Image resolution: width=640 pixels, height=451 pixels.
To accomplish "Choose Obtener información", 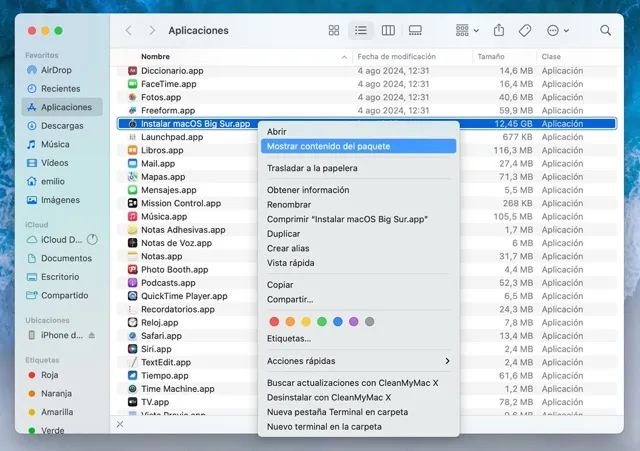I will pos(358,190).
